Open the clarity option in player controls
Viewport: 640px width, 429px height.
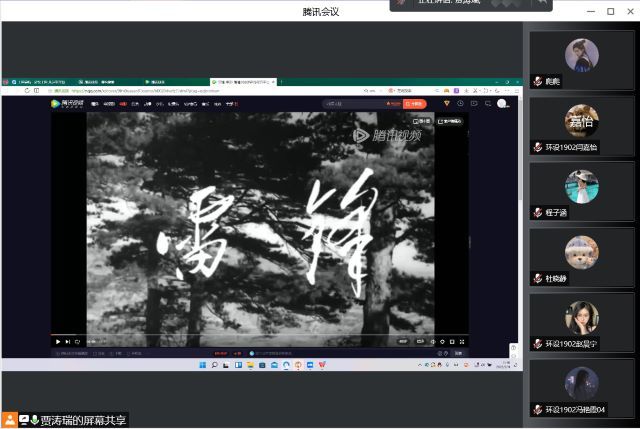pyautogui.click(x=403, y=342)
